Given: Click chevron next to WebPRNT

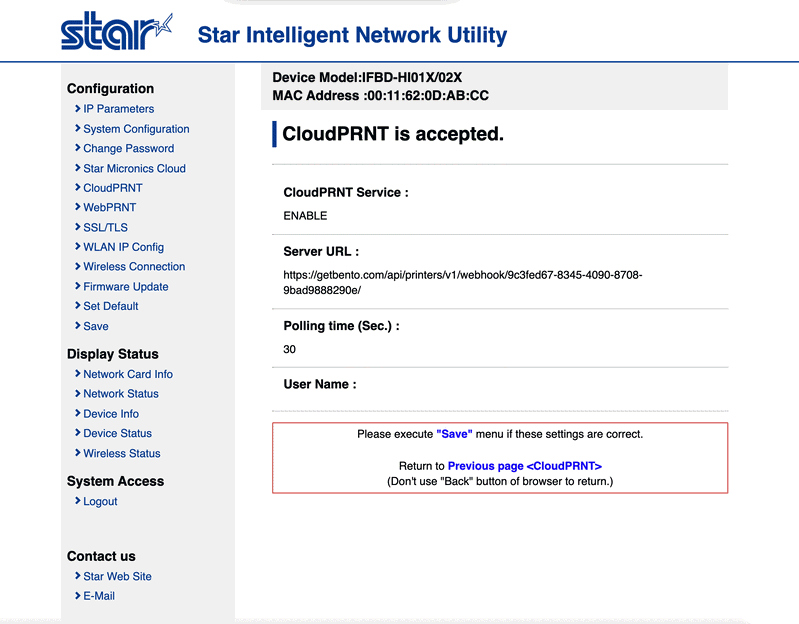Looking at the screenshot, I should 77,207.
